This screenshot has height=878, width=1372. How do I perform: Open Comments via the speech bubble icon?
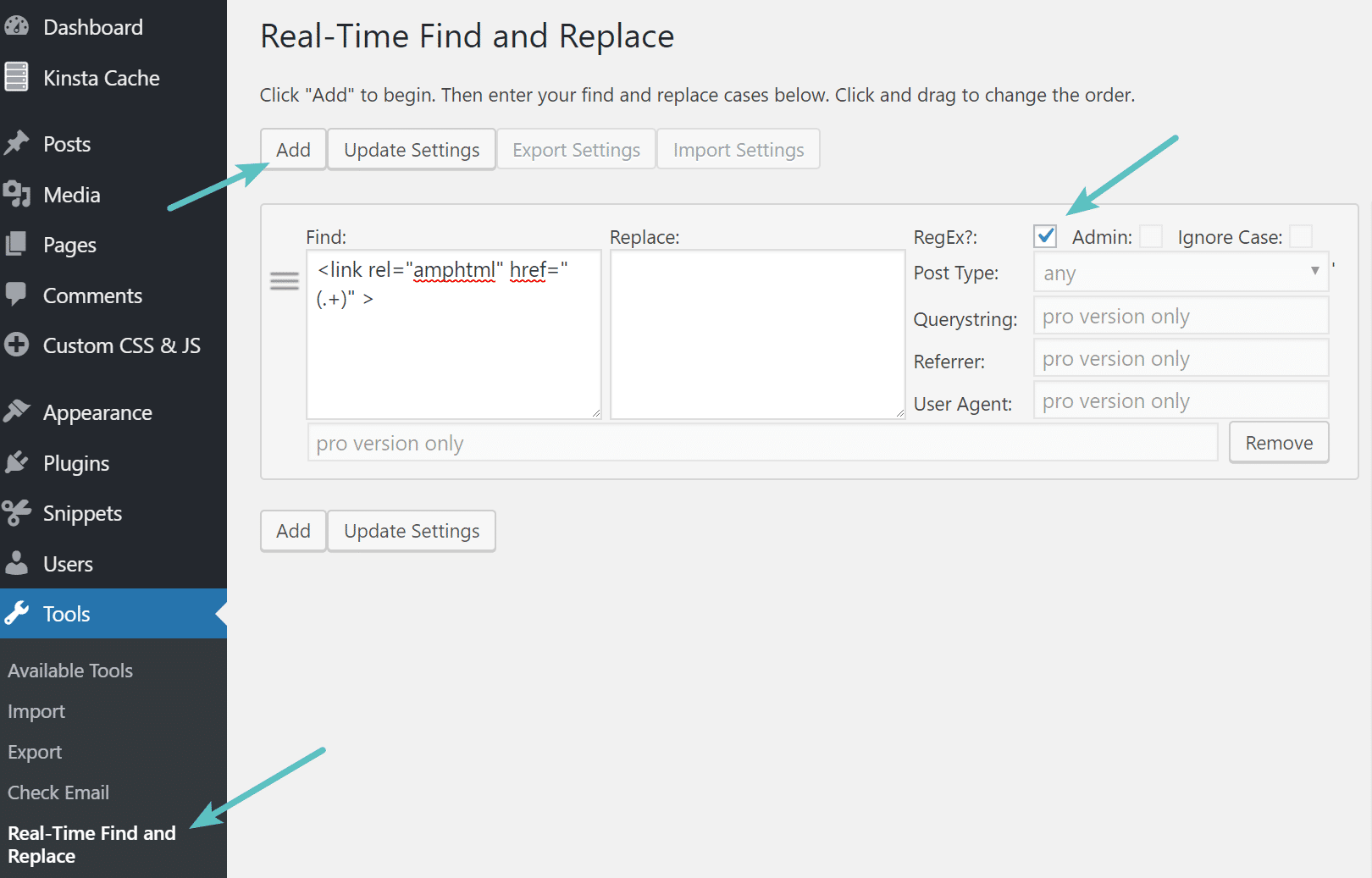click(17, 295)
